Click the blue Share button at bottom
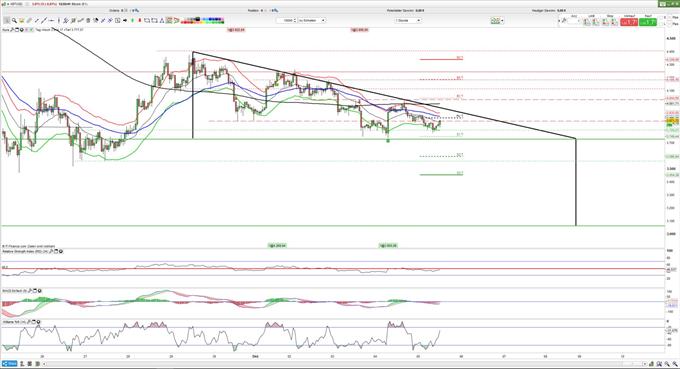 coord(10,363)
